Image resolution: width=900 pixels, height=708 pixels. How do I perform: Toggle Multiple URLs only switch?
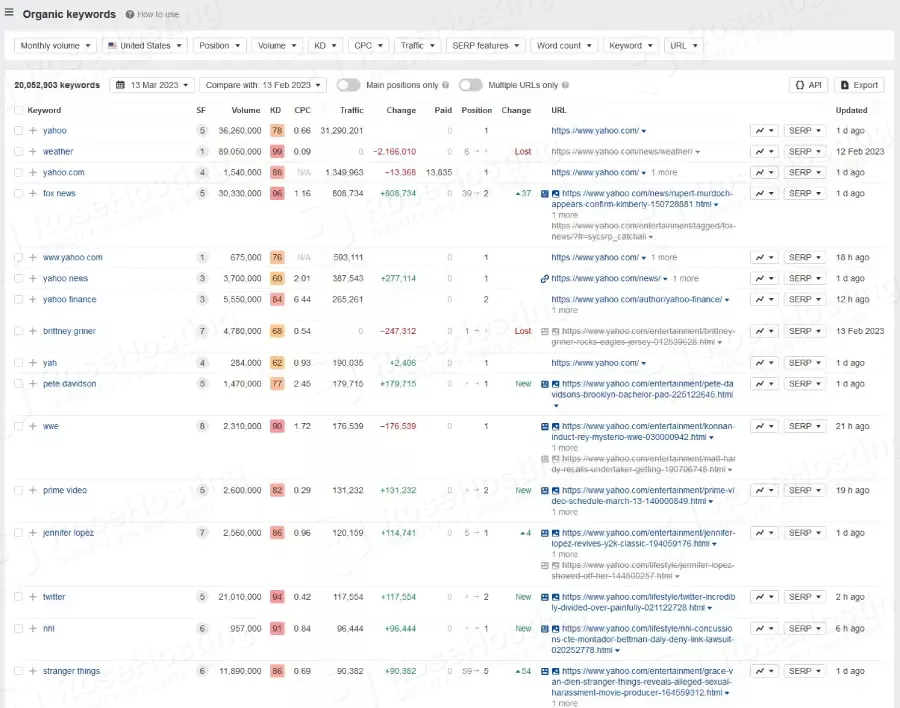(x=470, y=85)
